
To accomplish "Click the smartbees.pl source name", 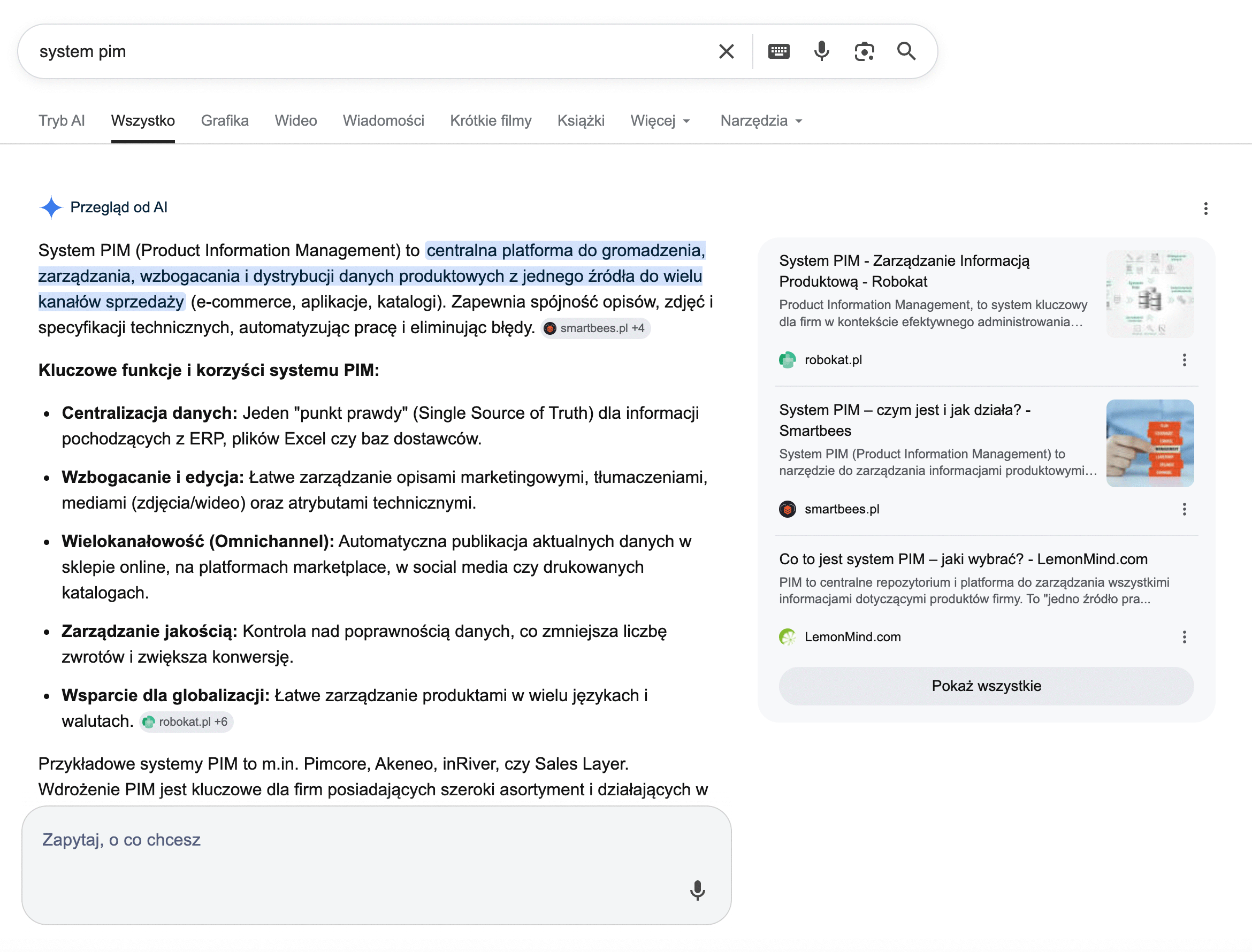I will coord(842,509).
